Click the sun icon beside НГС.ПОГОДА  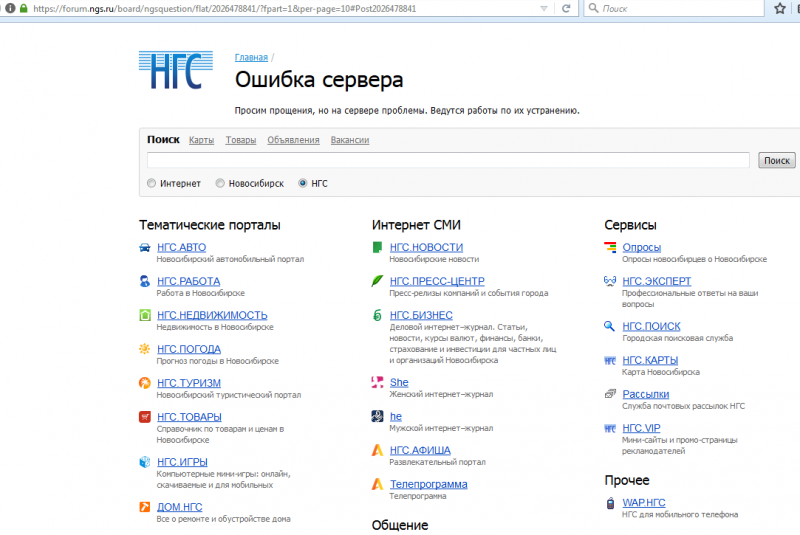[145, 349]
